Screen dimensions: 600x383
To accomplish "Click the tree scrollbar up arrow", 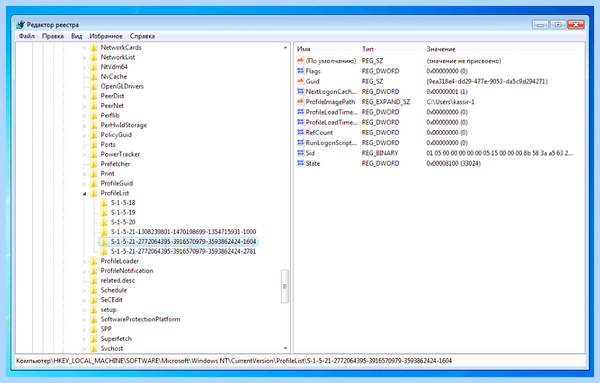I will [x=285, y=48].
